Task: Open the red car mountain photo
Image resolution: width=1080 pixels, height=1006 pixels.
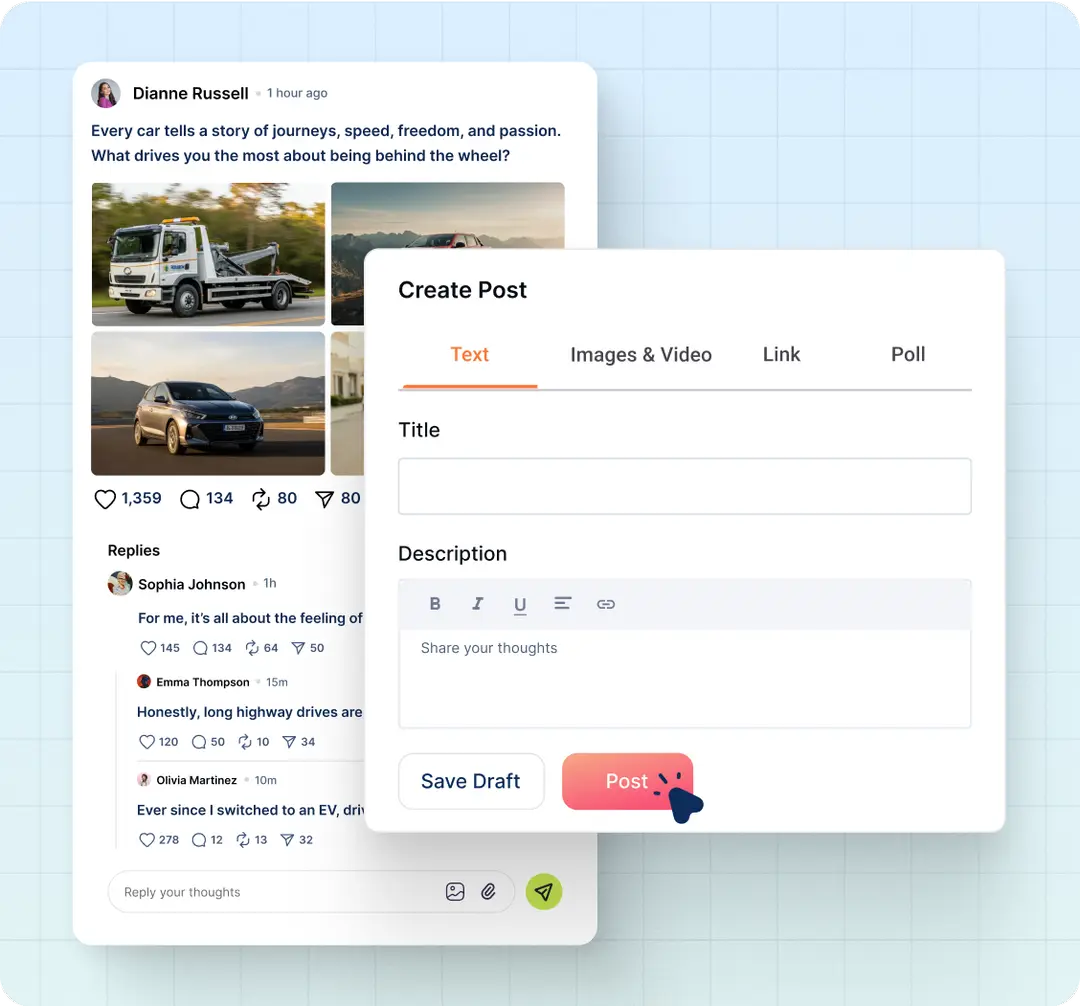Action: pyautogui.click(x=448, y=215)
